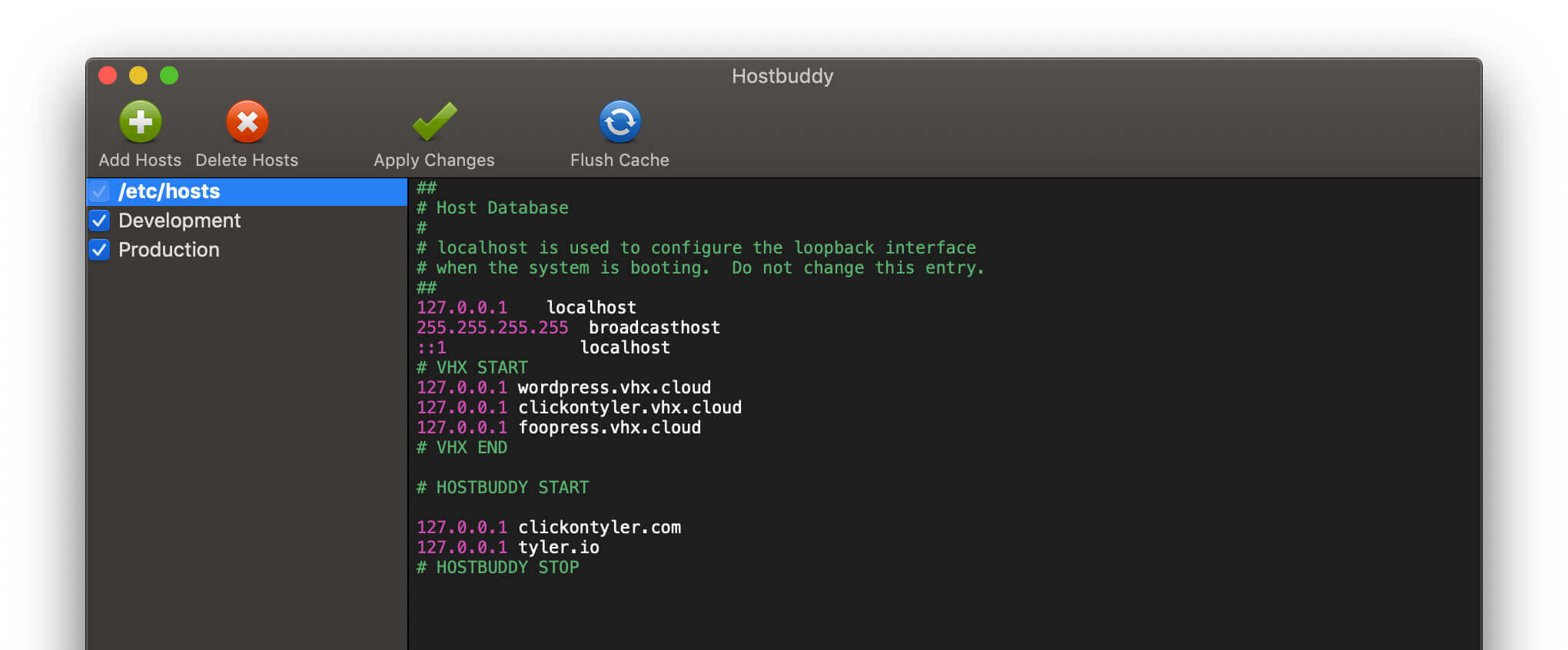Disable the Production host set checkbox
Image resolution: width=1568 pixels, height=650 pixels.
coord(100,250)
